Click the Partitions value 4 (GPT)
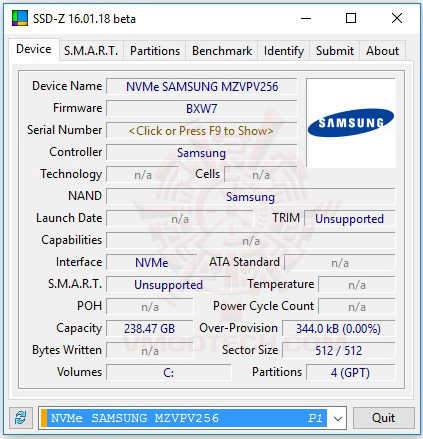Viewport: 423px width, 439px height. 351,373
